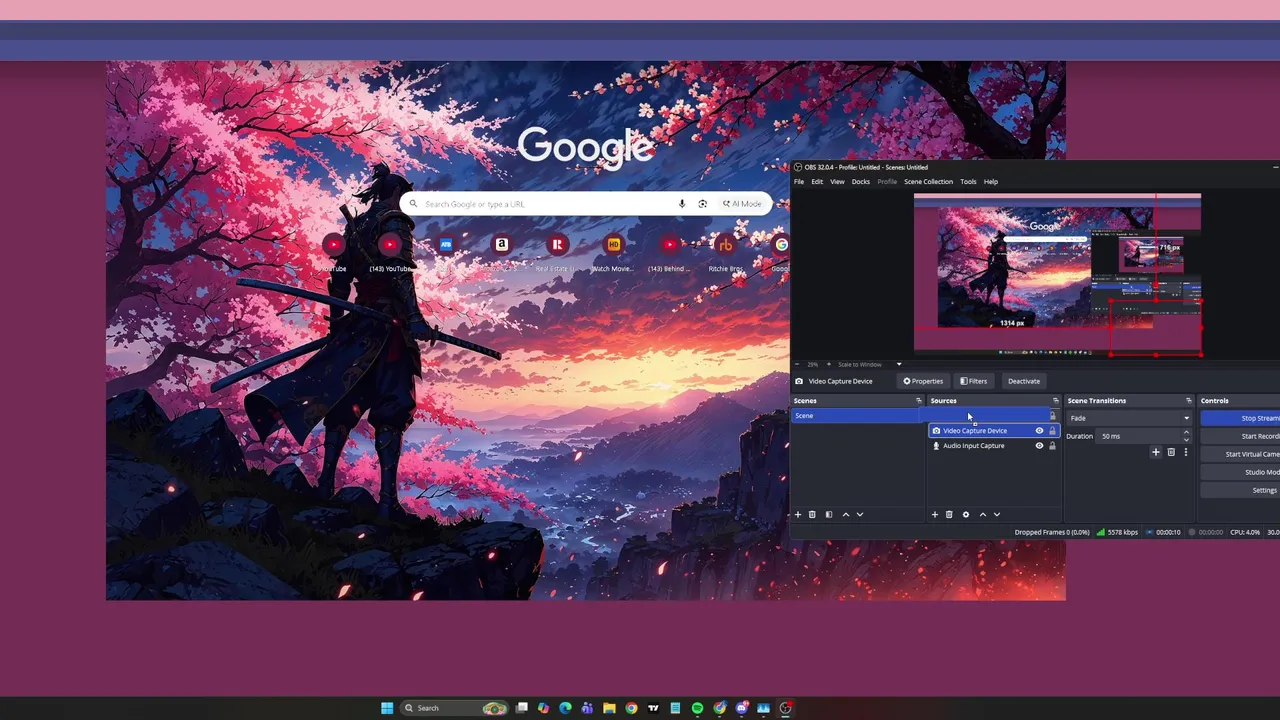Click the Windows Start button

387,708
